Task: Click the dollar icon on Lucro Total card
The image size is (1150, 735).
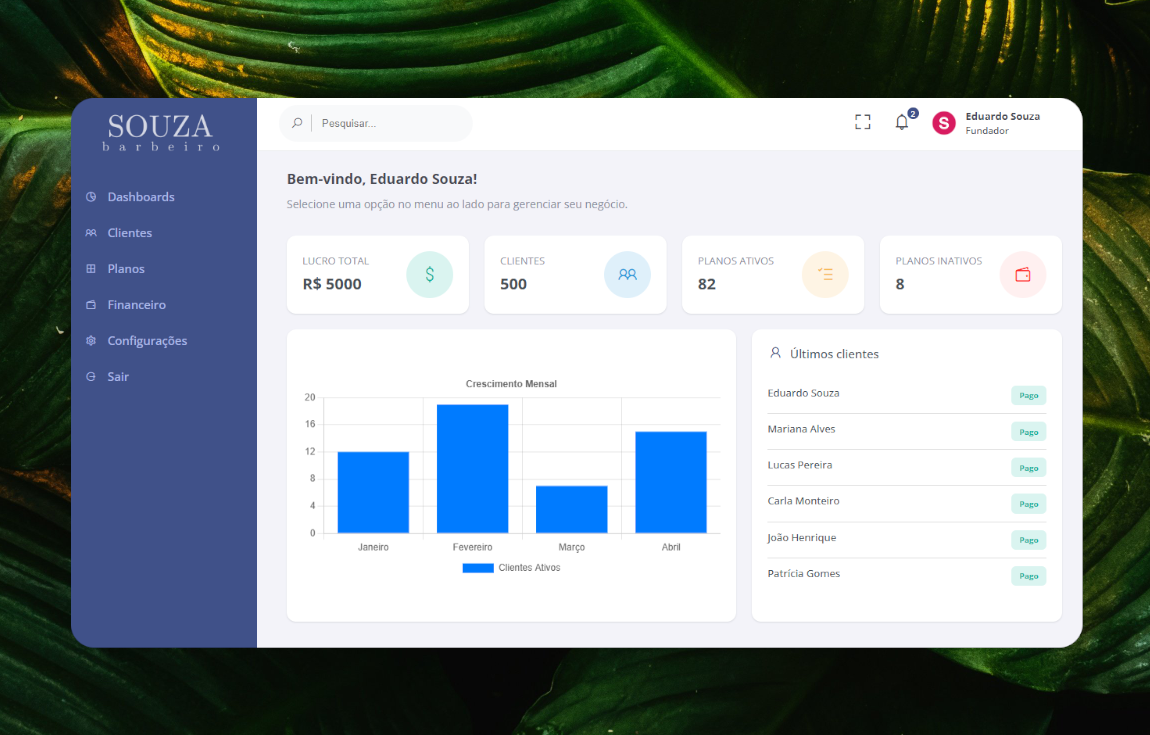Action: tap(429, 274)
